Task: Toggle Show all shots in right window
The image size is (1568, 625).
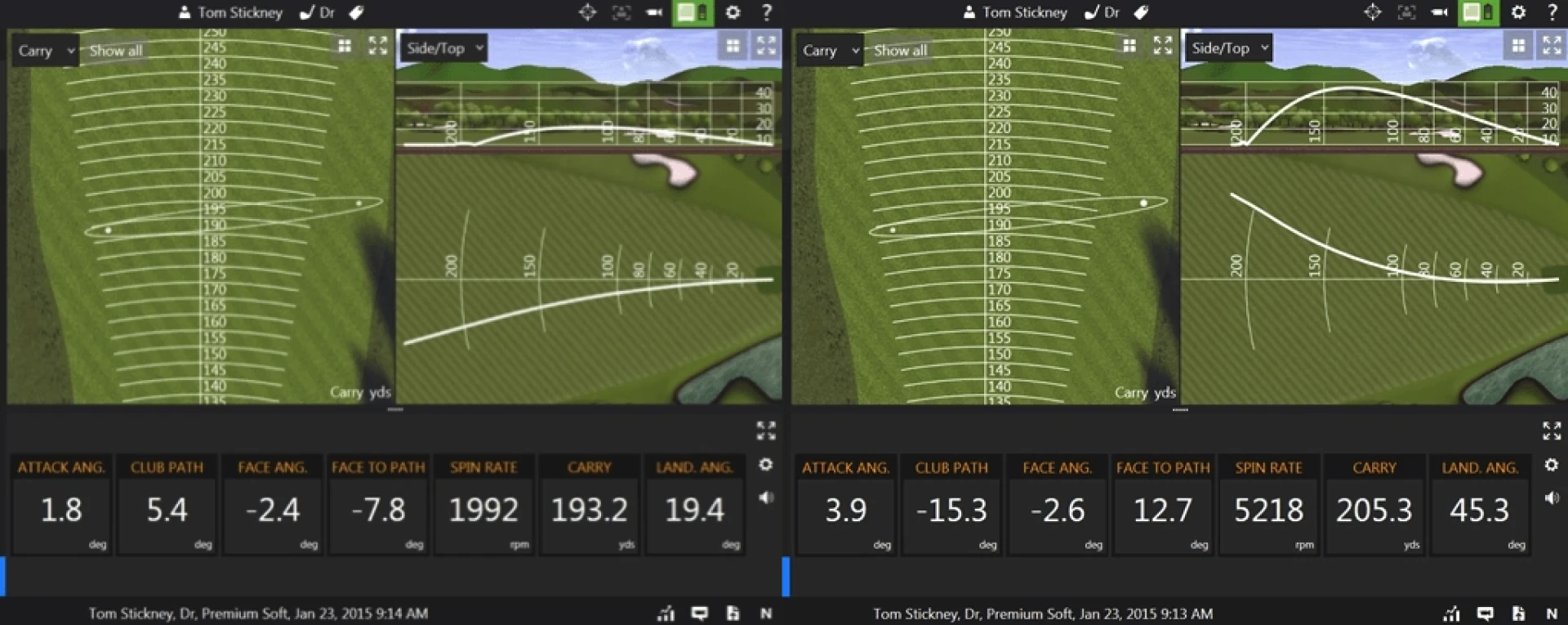Action: pyautogui.click(x=900, y=50)
